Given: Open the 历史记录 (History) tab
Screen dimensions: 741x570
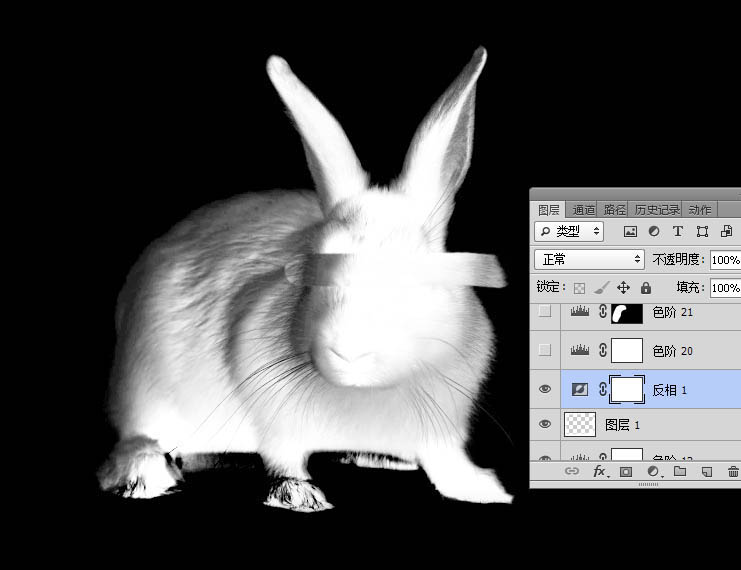Looking at the screenshot, I should (657, 210).
